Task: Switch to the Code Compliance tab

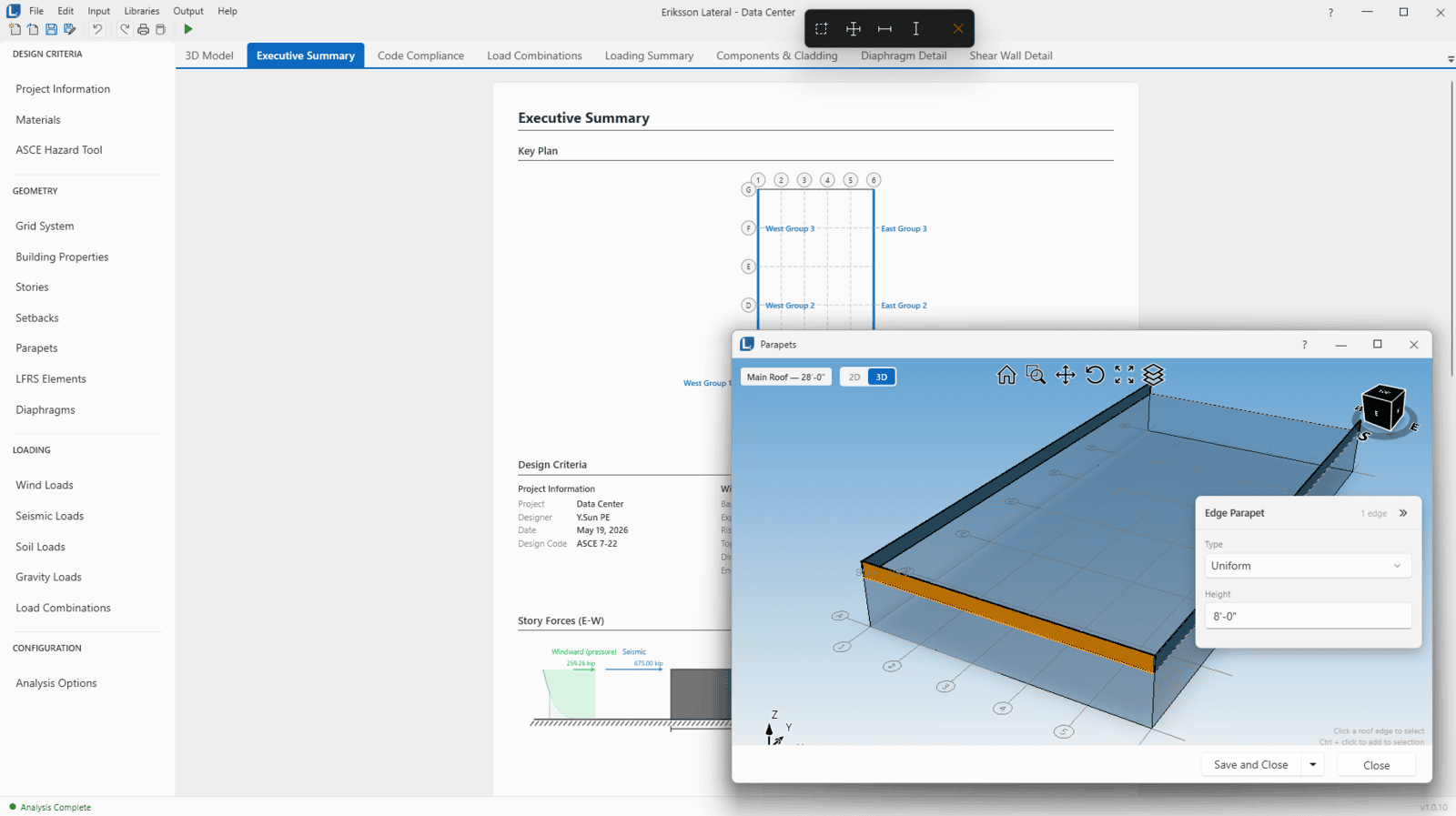Action: pos(420,55)
